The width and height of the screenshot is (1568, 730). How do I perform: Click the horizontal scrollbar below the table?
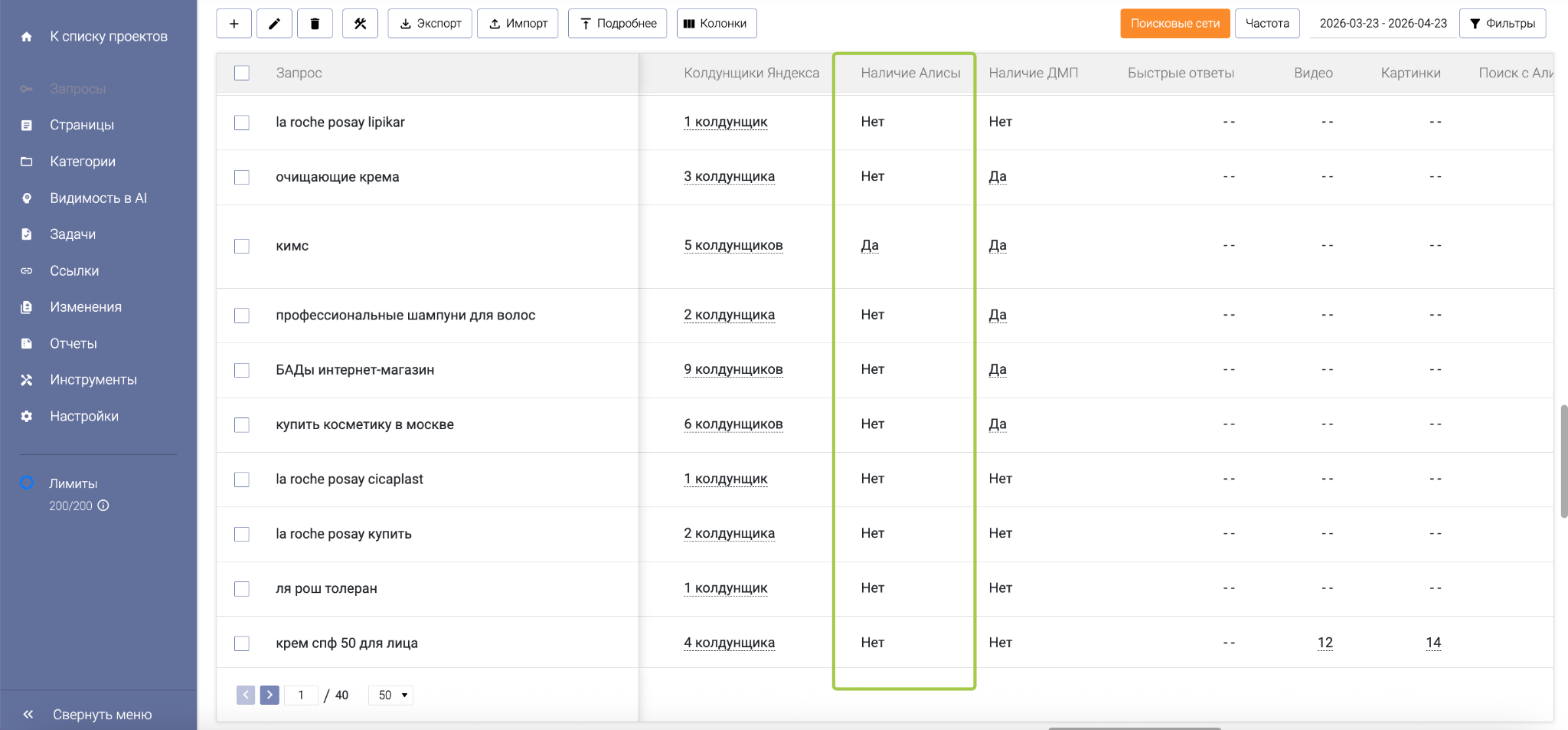tap(1133, 728)
